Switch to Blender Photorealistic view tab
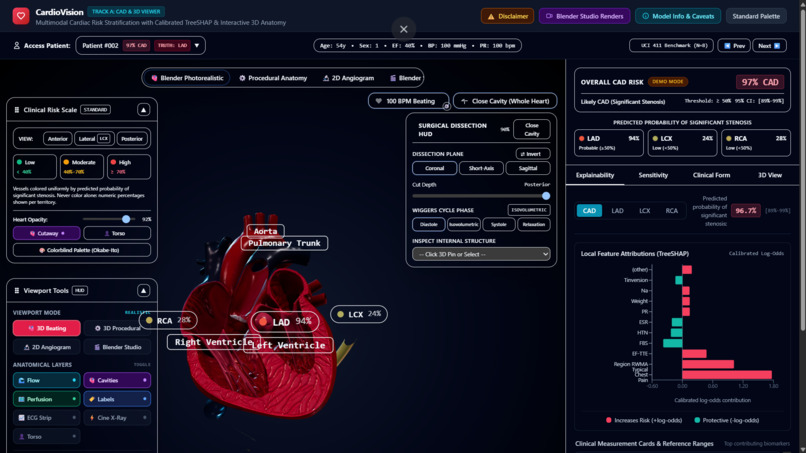The image size is (806, 453). click(187, 78)
